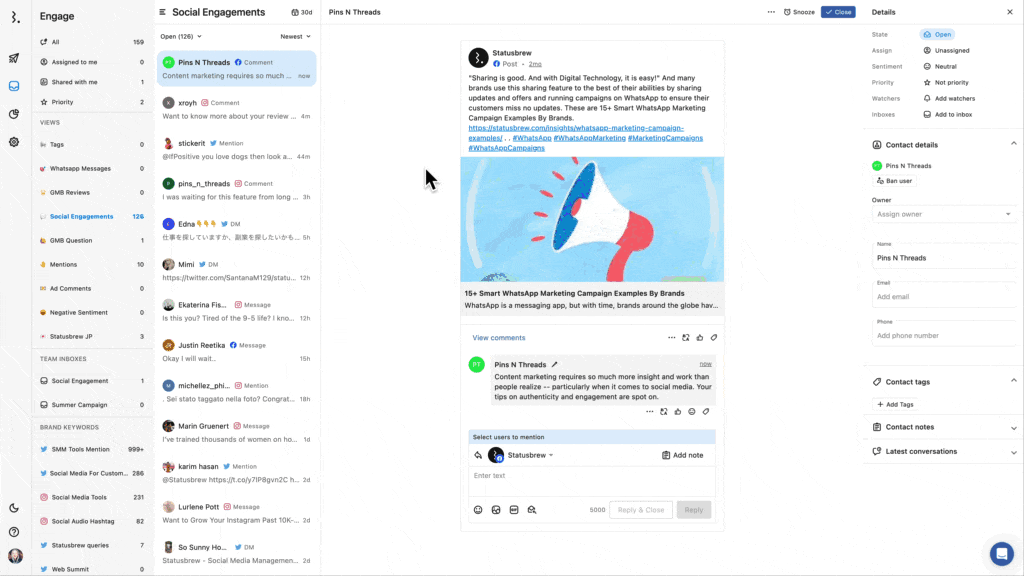
Task: Expand the Latest conversations section
Action: pos(944,451)
